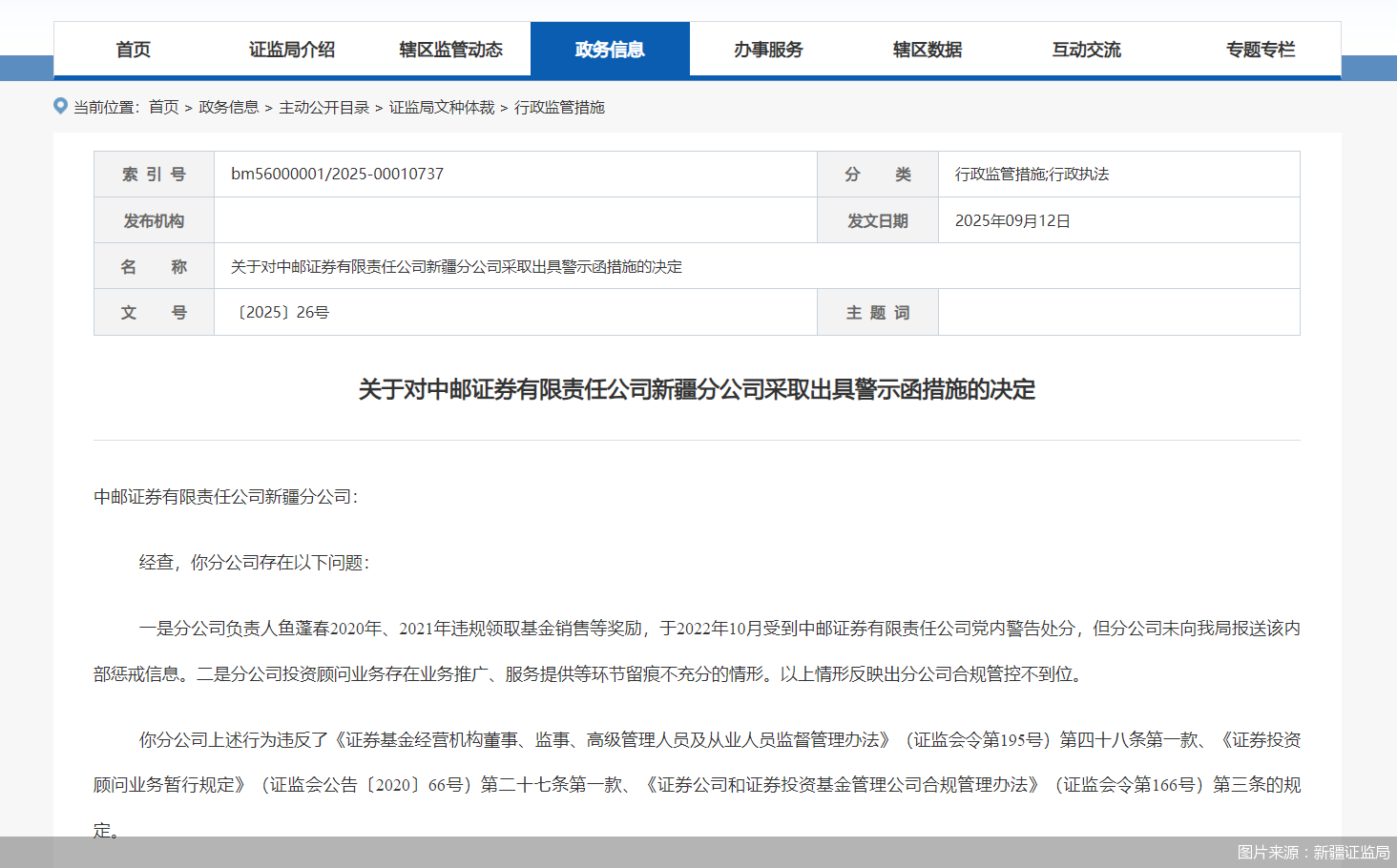This screenshot has width=1397, height=868.
Task: Click the publish date 2025年09月12日
Action: (1012, 221)
